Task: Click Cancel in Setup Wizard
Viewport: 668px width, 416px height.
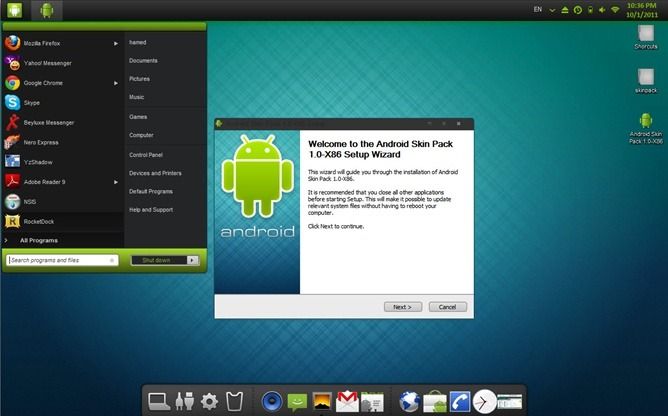Action: pyautogui.click(x=447, y=307)
